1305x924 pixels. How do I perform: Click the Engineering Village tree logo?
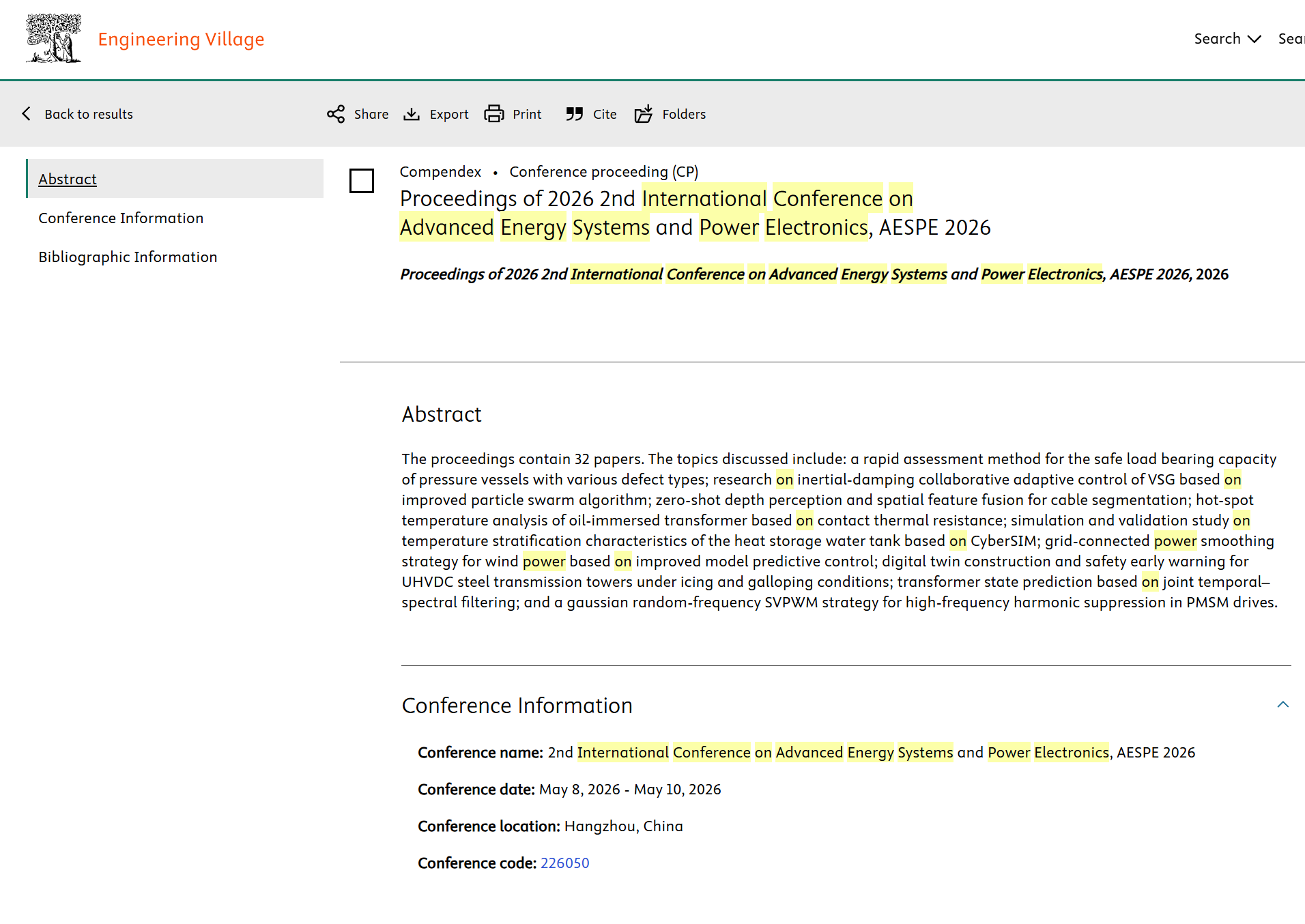[54, 39]
